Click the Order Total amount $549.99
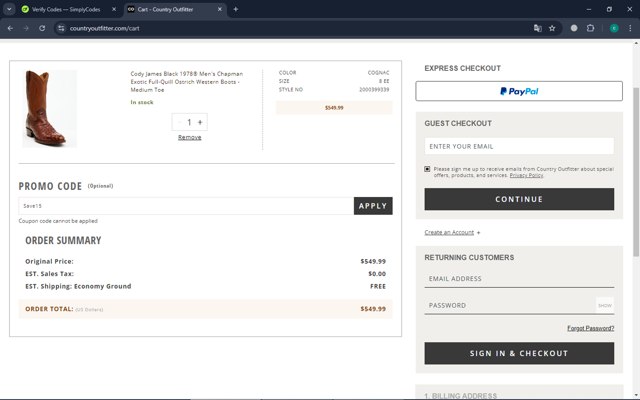The width and height of the screenshot is (640, 400). click(x=373, y=309)
